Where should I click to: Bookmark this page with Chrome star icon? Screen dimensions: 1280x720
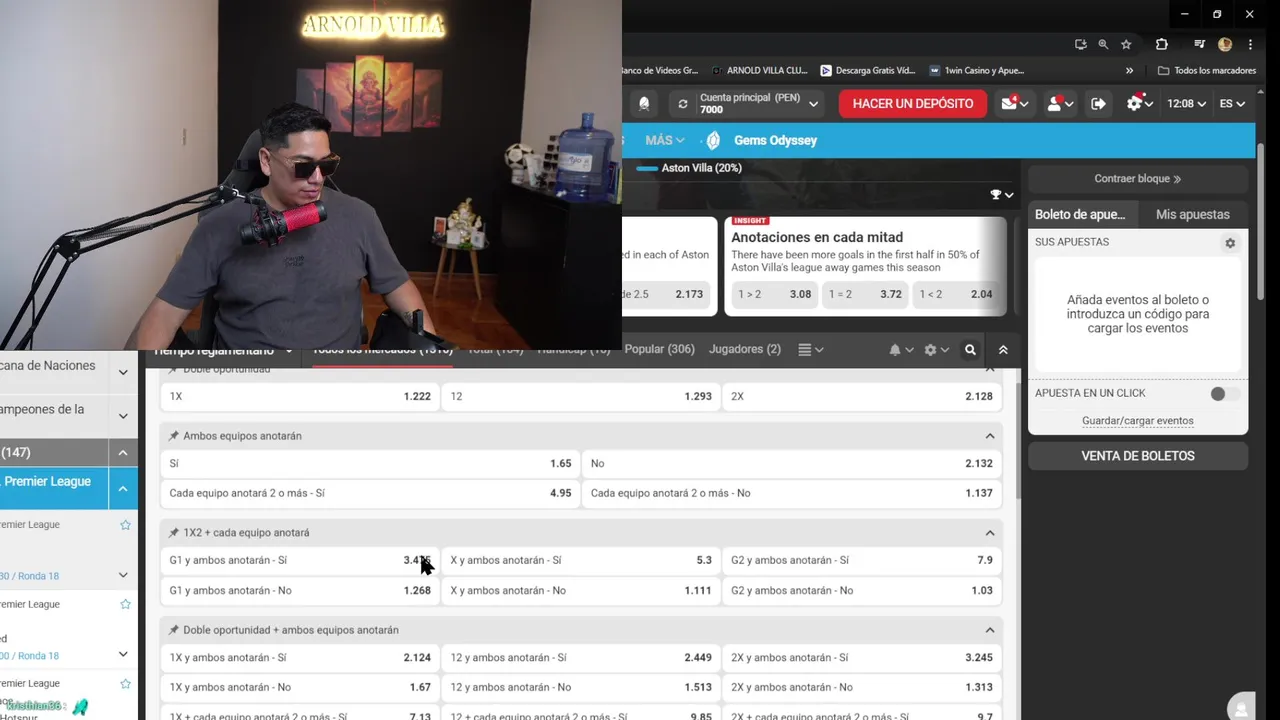[x=1126, y=44]
